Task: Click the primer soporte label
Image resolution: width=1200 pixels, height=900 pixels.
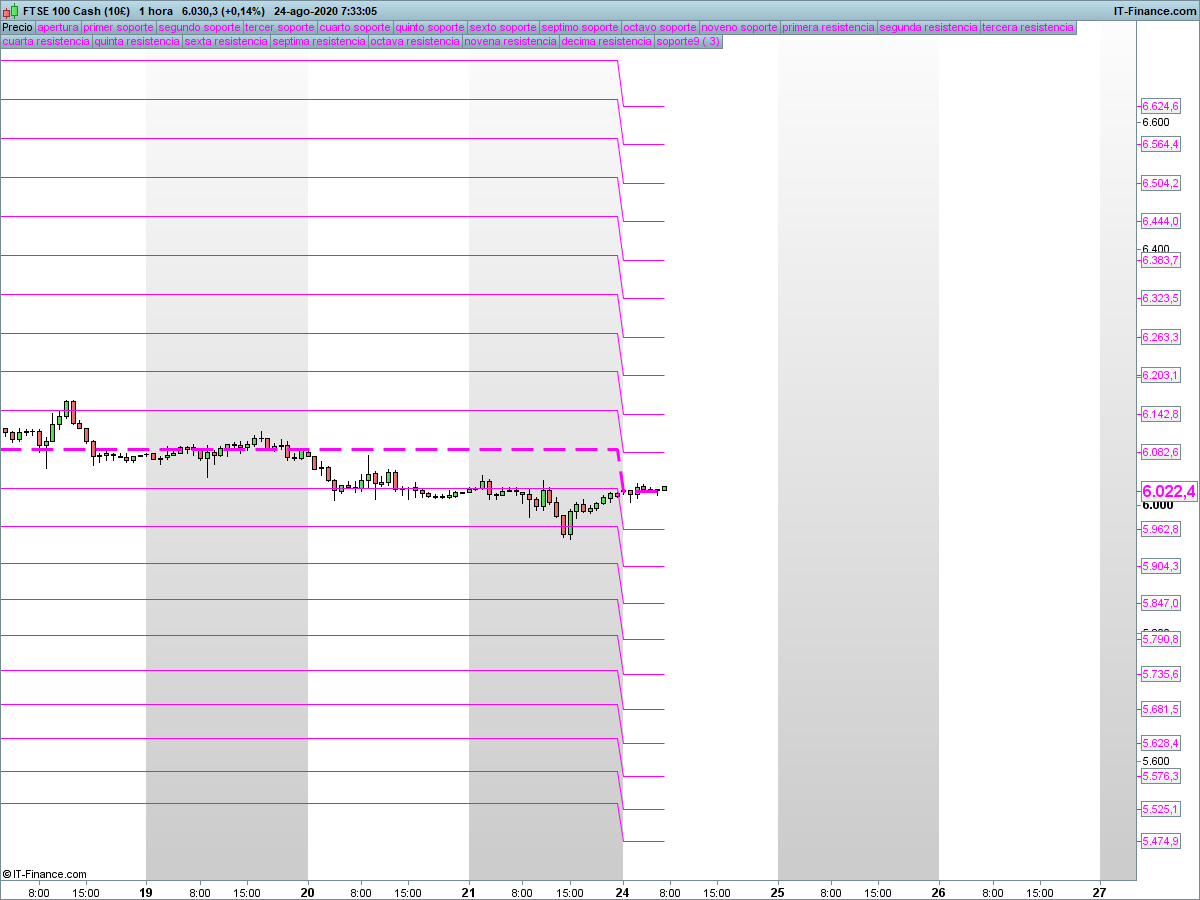Action: click(x=118, y=28)
